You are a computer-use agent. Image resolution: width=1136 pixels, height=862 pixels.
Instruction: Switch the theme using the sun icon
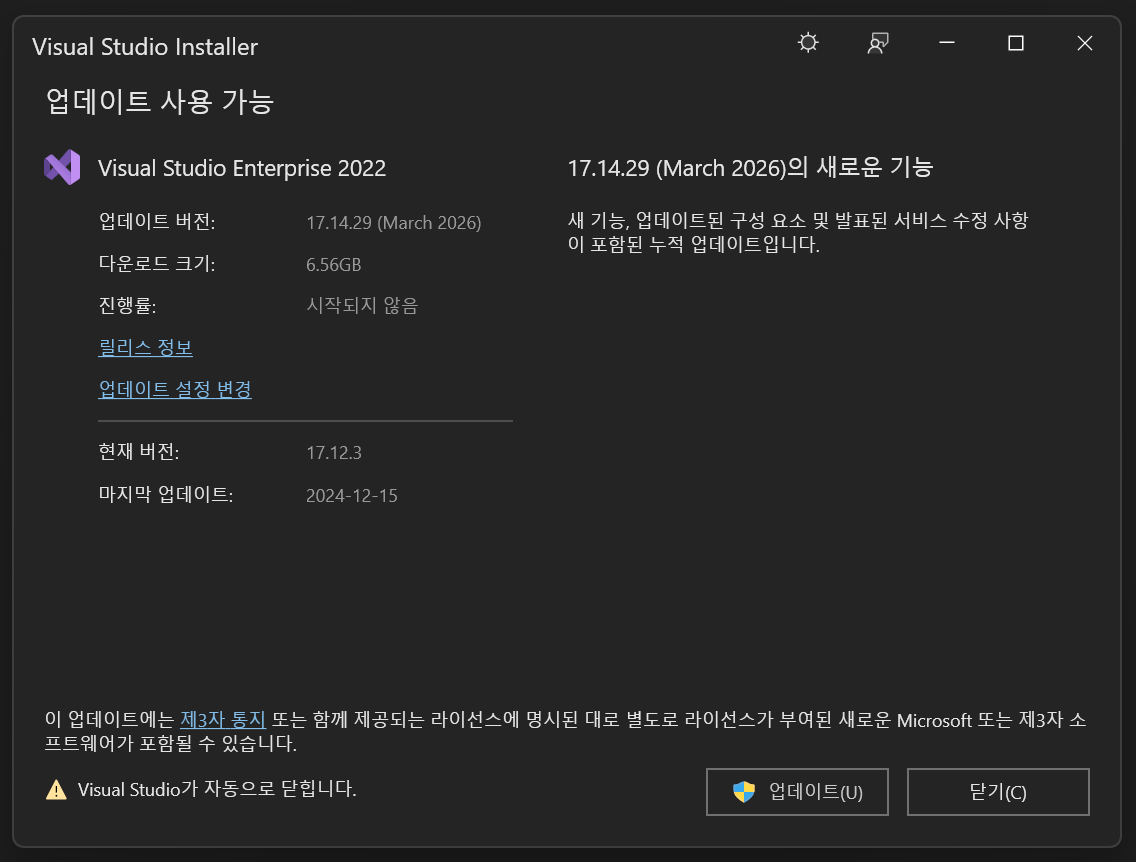pos(808,43)
